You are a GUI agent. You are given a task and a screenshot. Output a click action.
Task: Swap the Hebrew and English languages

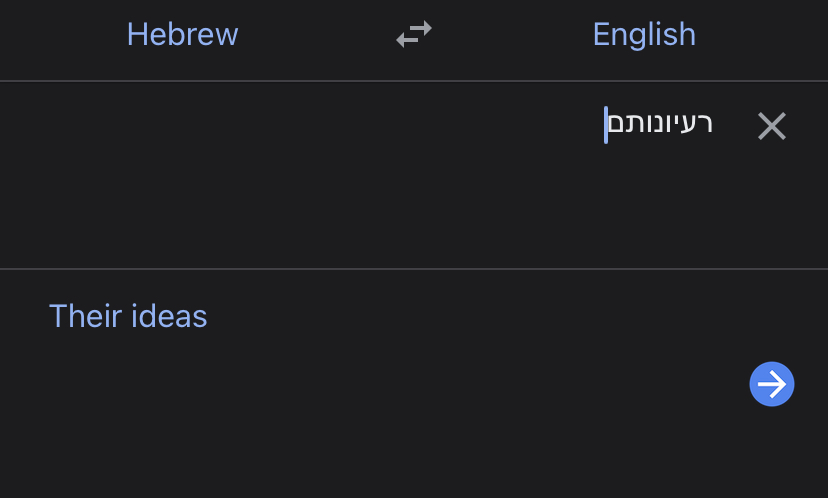(x=414, y=35)
